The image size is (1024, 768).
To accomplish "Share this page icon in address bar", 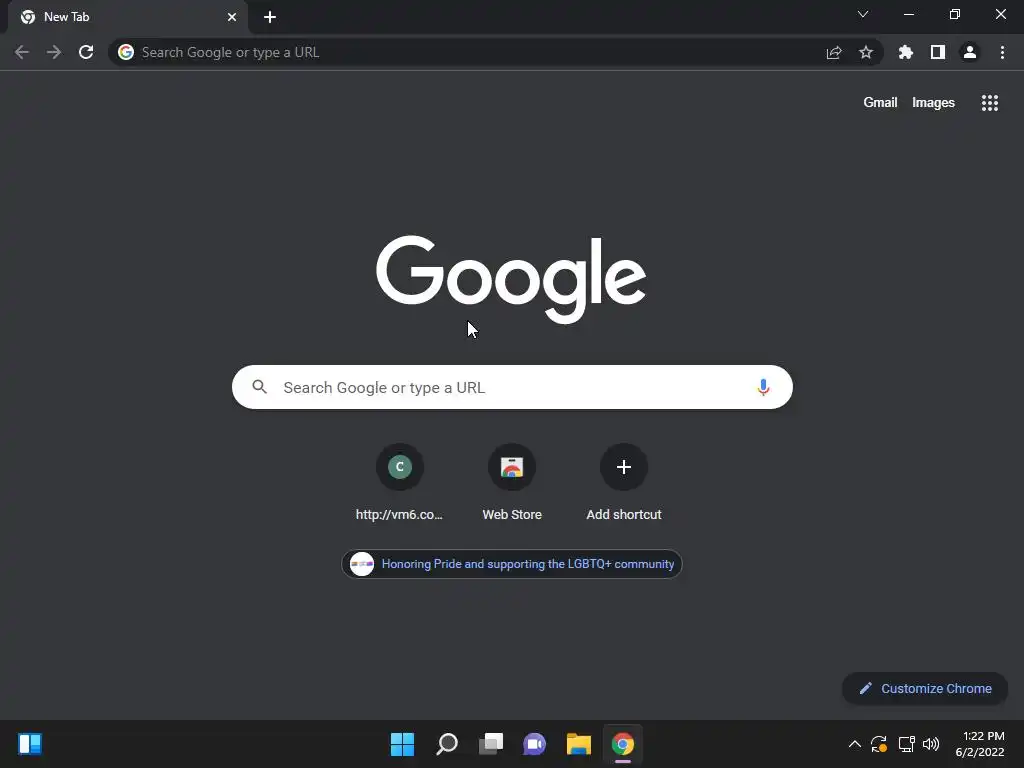I will [x=834, y=52].
